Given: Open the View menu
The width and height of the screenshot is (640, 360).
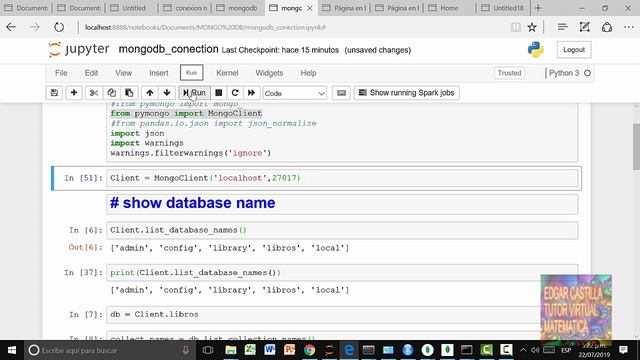Looking at the screenshot, I should point(123,73).
